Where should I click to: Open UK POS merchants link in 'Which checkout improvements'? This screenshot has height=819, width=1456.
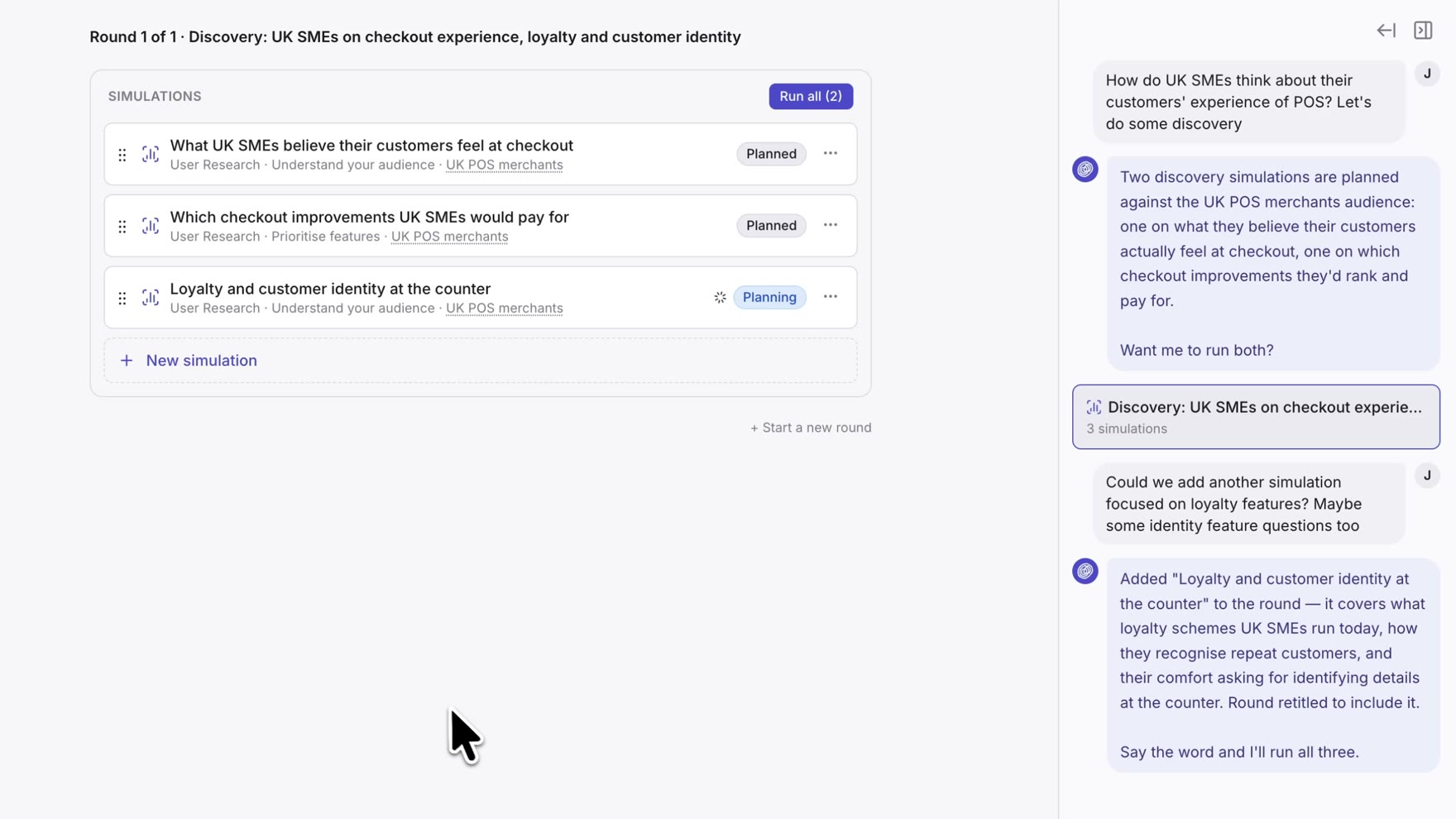[450, 237]
